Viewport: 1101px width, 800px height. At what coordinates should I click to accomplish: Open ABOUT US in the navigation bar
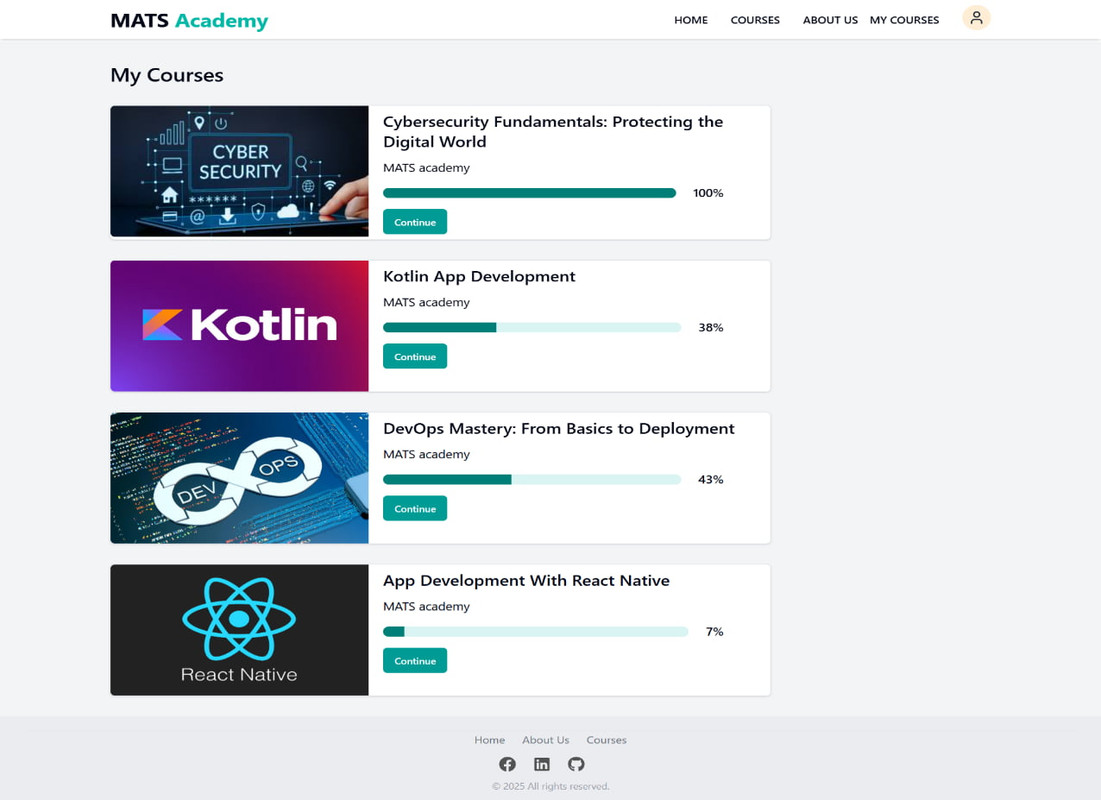(830, 20)
